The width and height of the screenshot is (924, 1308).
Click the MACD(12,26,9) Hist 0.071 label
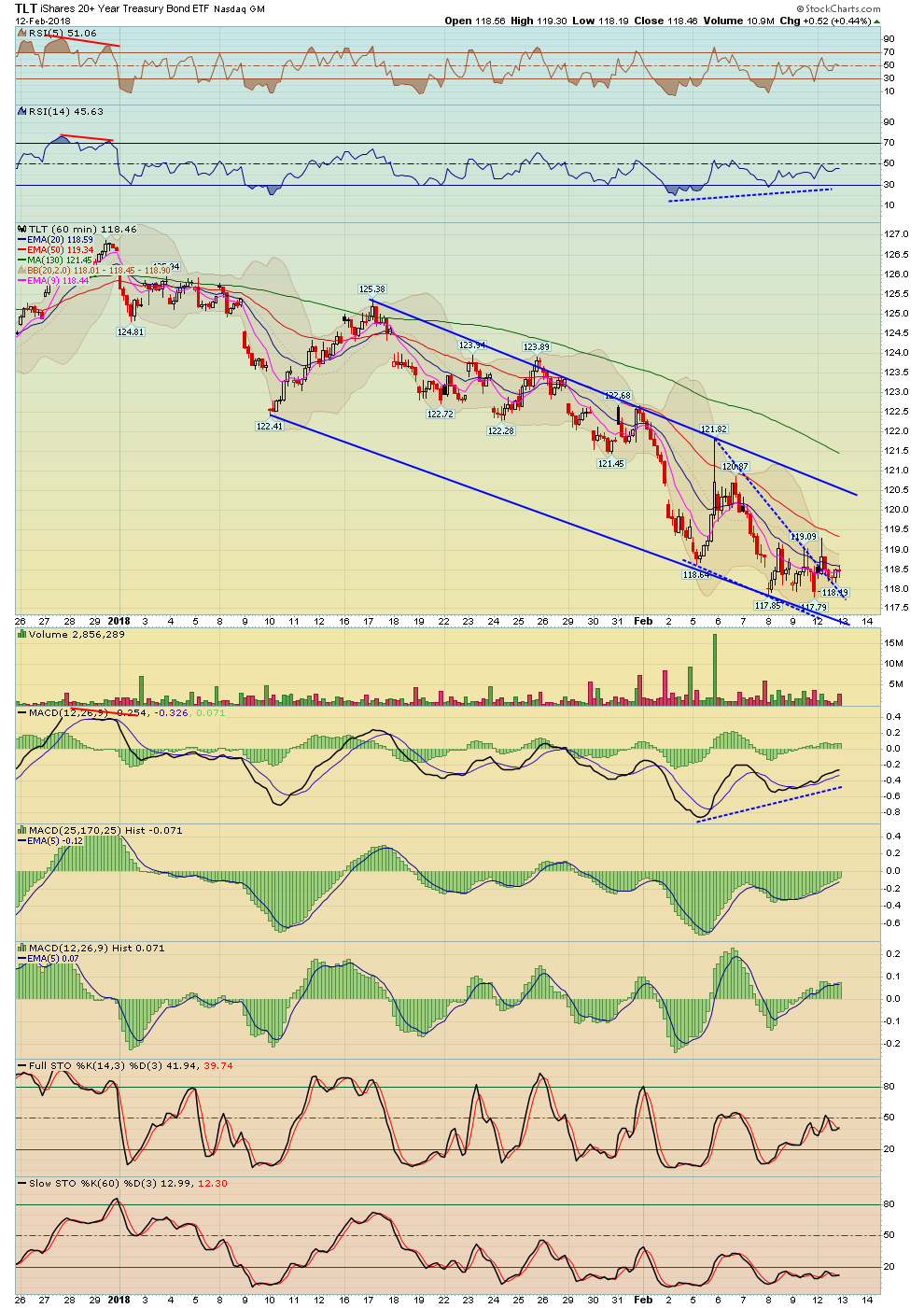point(96,948)
